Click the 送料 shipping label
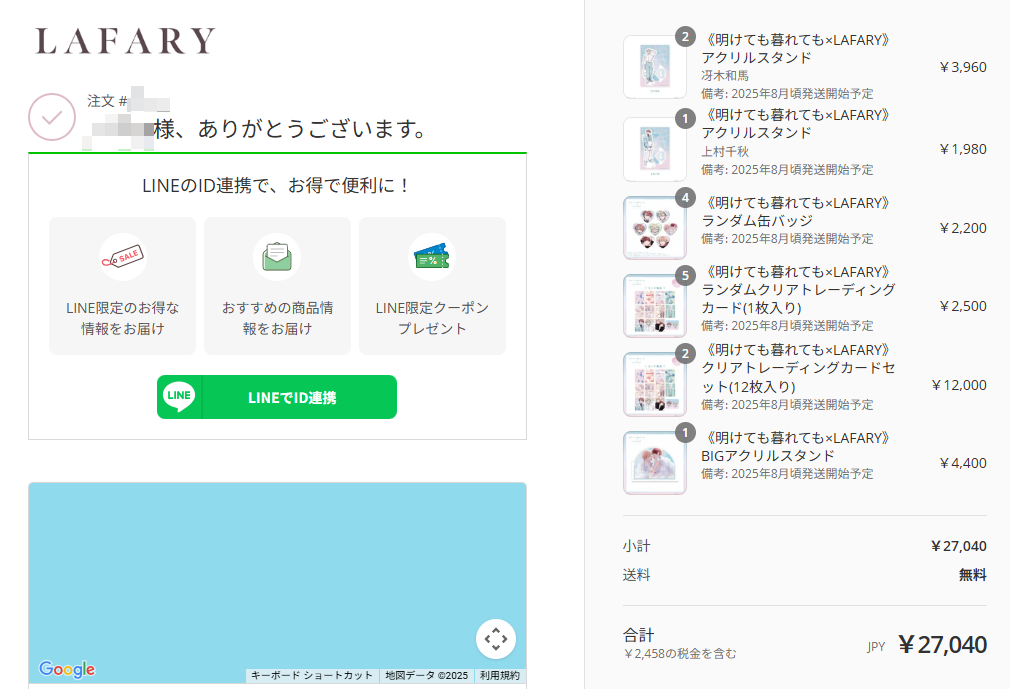 tap(636, 574)
